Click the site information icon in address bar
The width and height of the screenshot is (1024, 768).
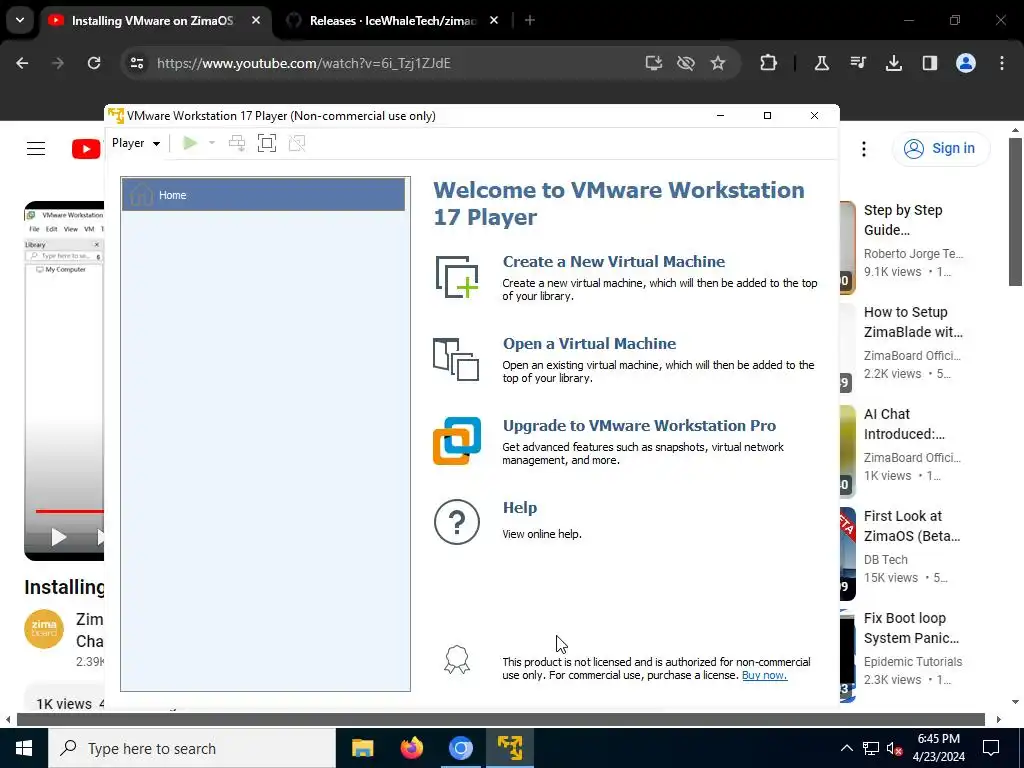click(136, 63)
